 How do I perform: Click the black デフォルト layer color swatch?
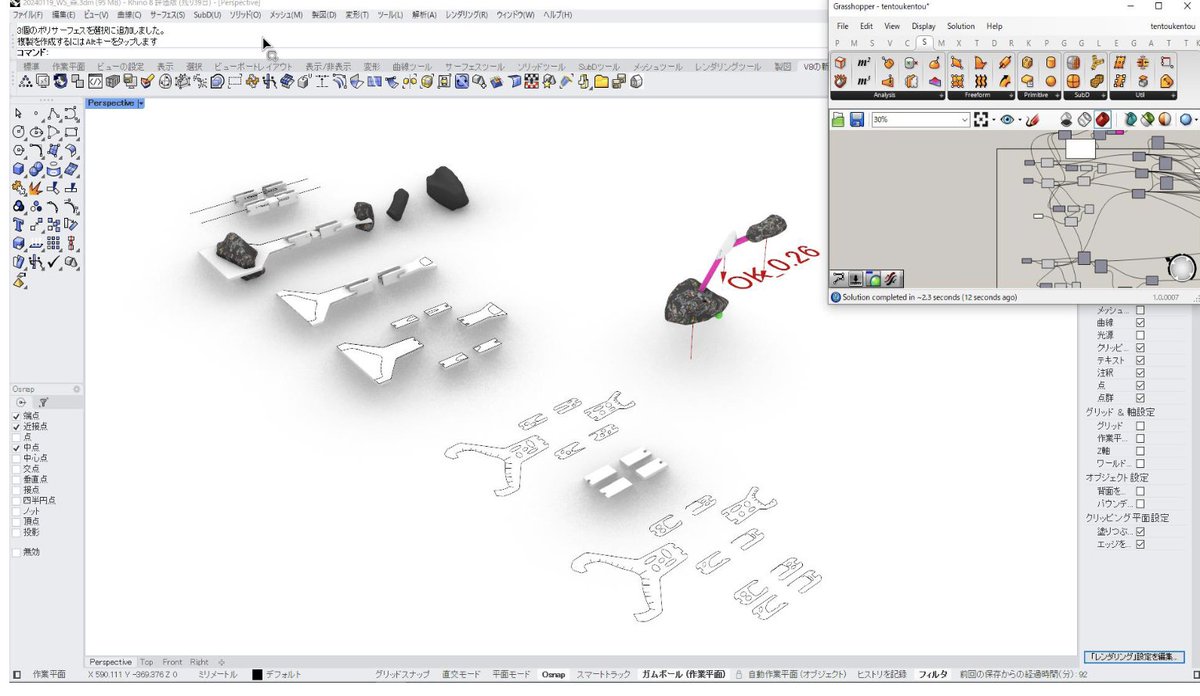[x=257, y=675]
